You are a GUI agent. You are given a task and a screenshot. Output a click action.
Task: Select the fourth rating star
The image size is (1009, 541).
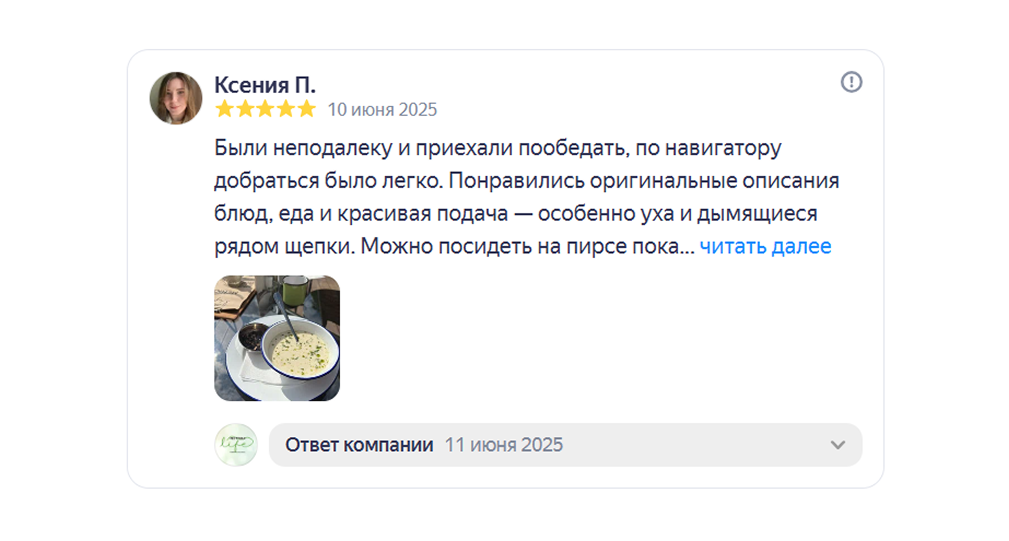tap(286, 109)
